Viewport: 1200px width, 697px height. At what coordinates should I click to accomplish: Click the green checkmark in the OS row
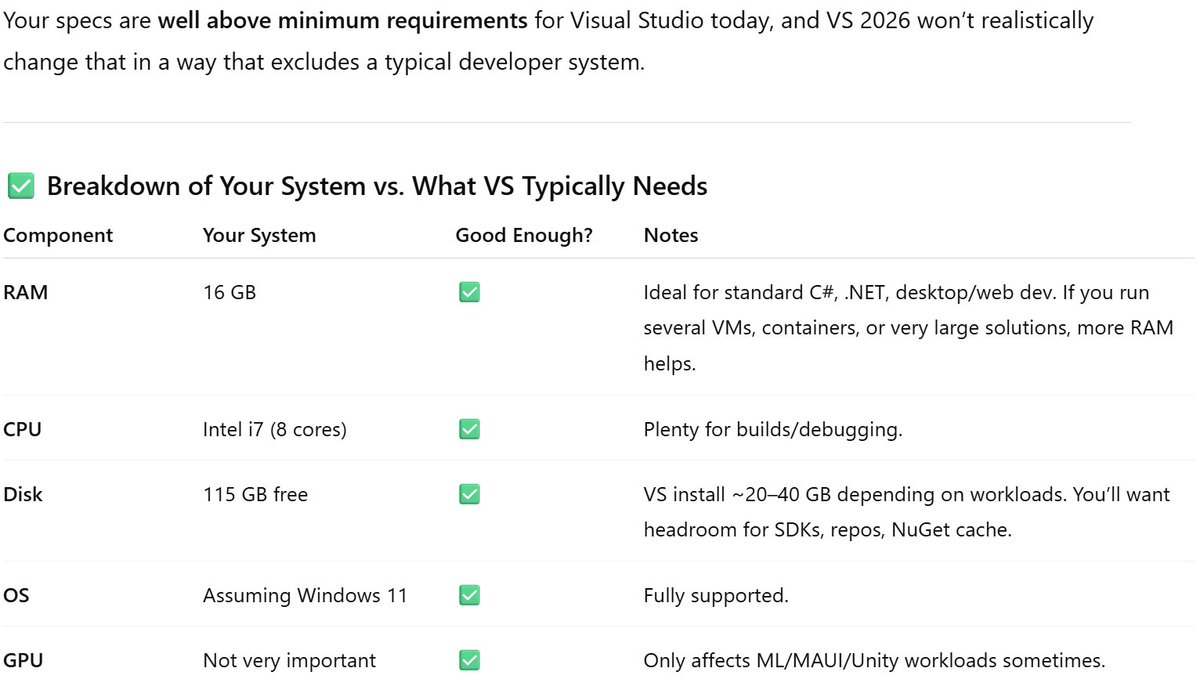[468, 595]
